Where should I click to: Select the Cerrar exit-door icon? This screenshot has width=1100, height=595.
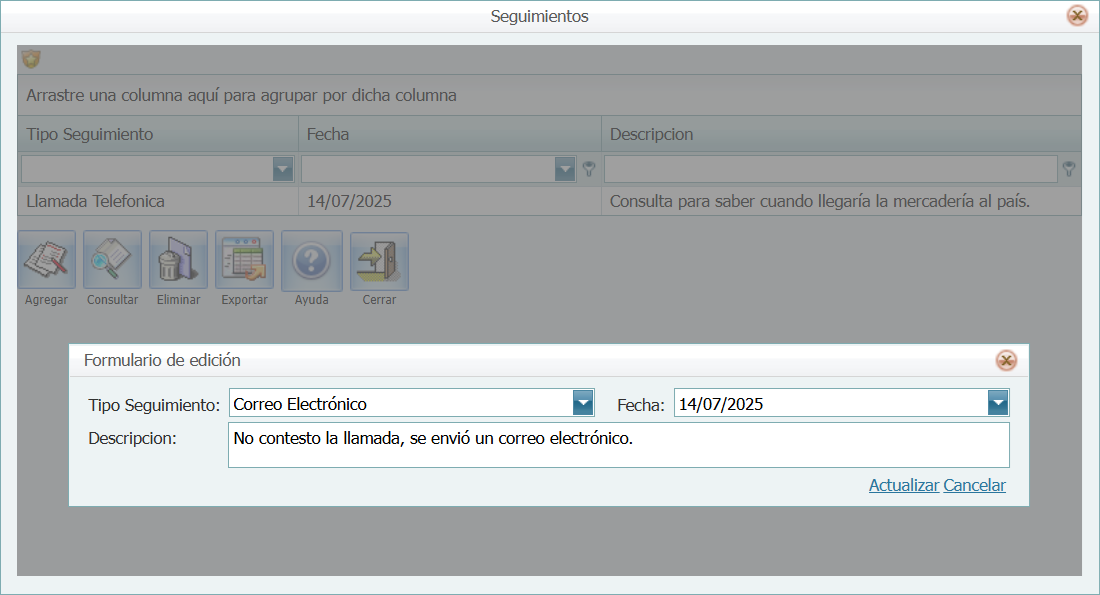click(378, 261)
